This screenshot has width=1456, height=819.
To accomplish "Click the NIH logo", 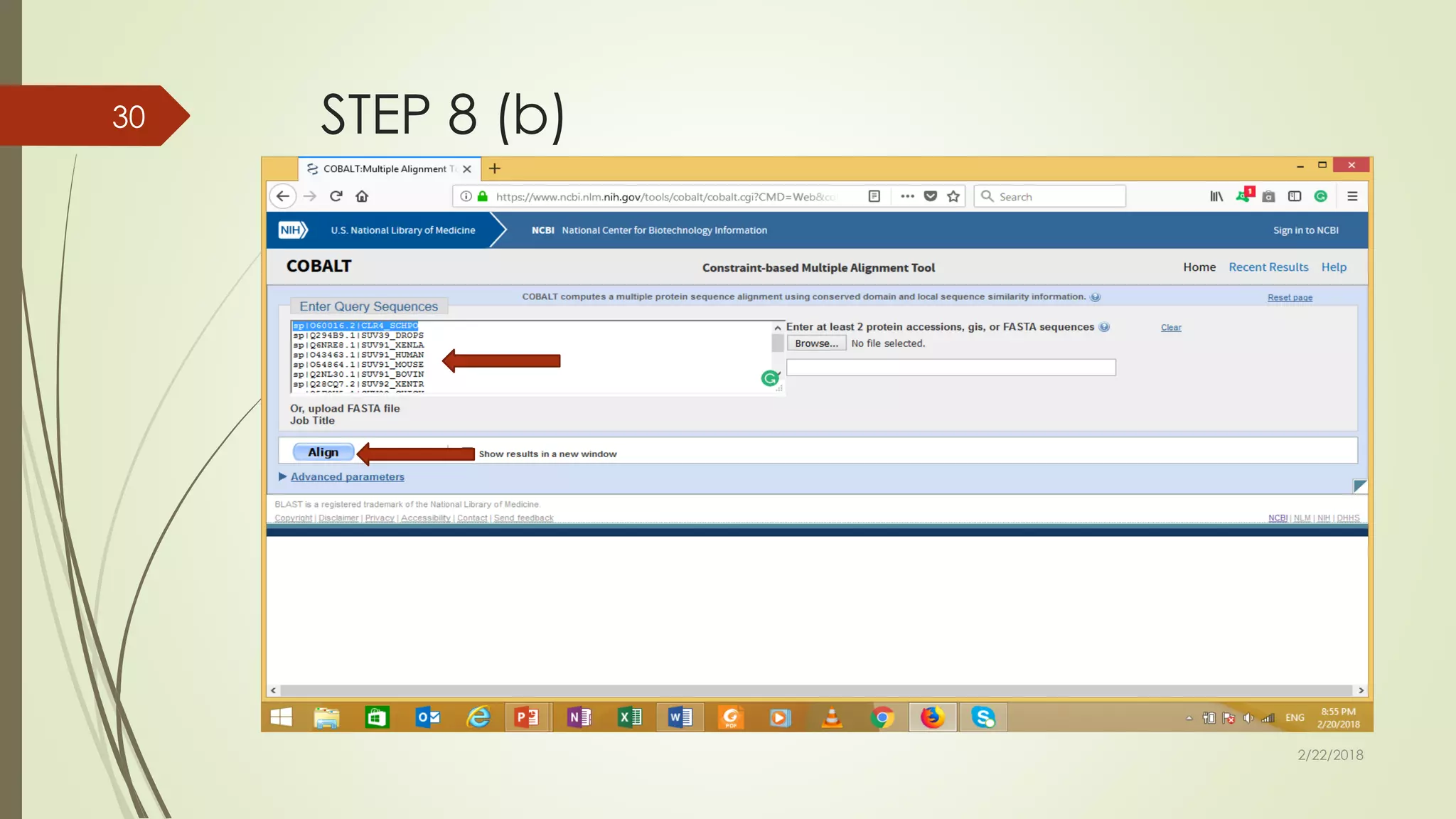I will pyautogui.click(x=293, y=230).
